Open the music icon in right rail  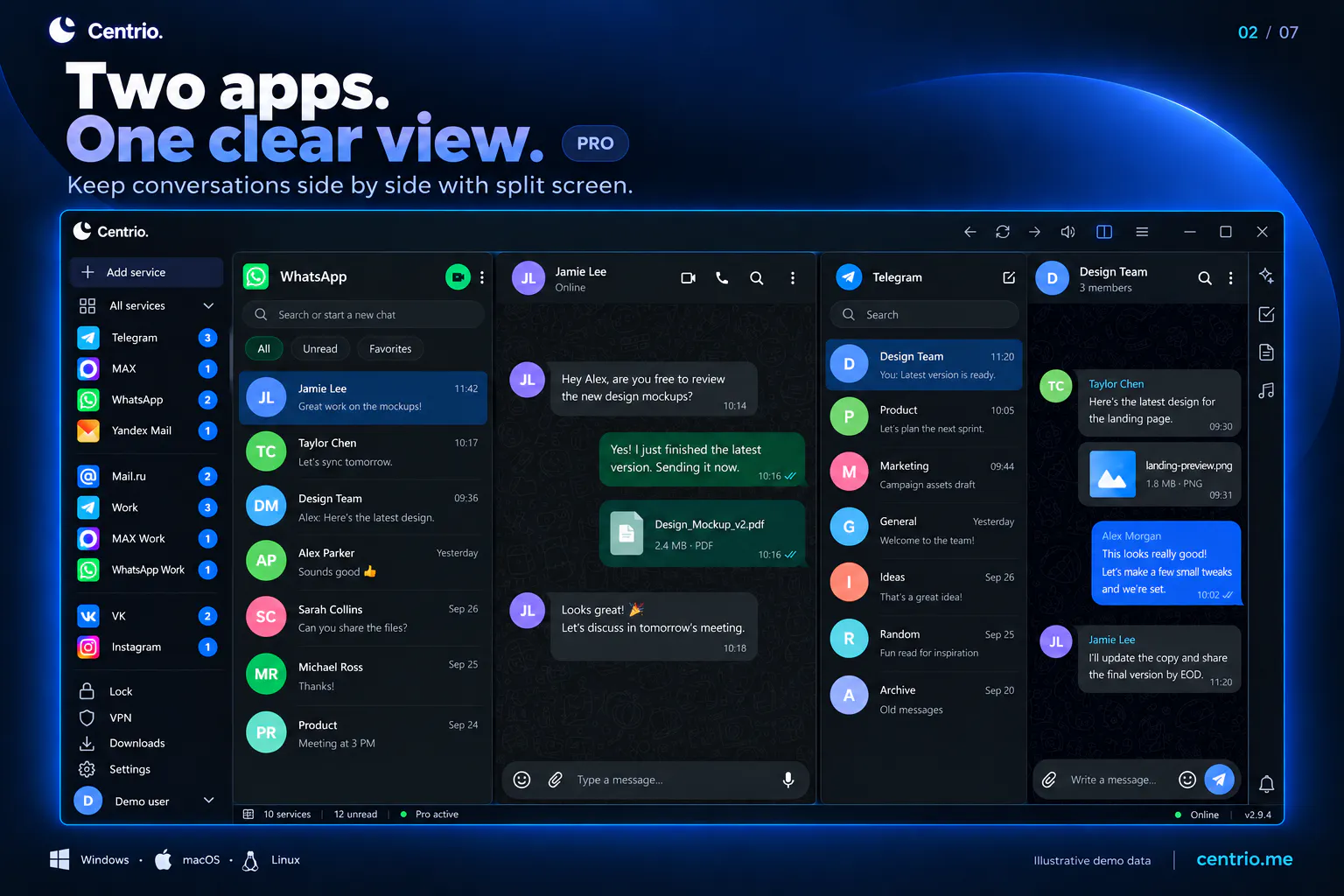(1266, 390)
